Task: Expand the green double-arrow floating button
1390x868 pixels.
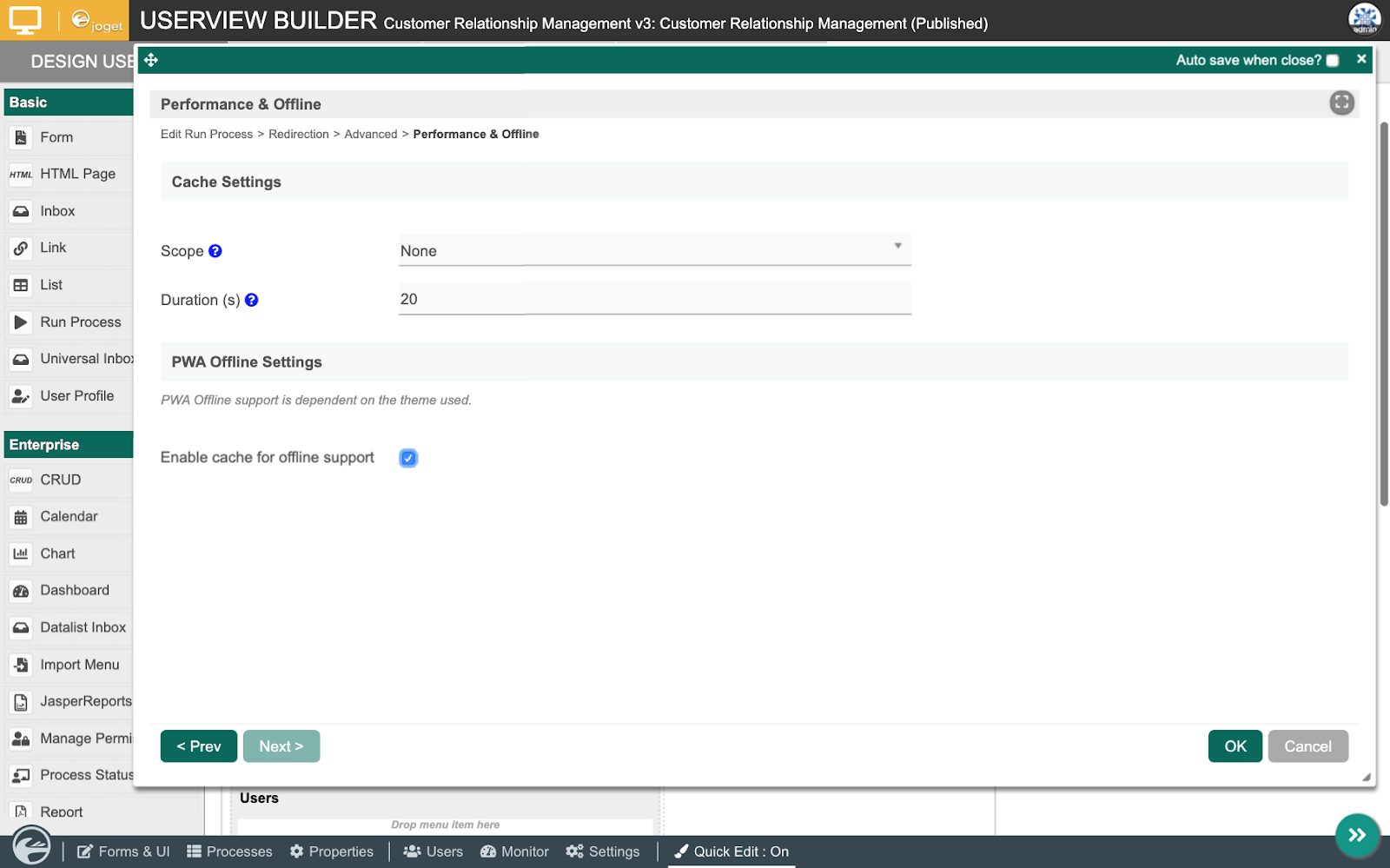Action: [1357, 835]
